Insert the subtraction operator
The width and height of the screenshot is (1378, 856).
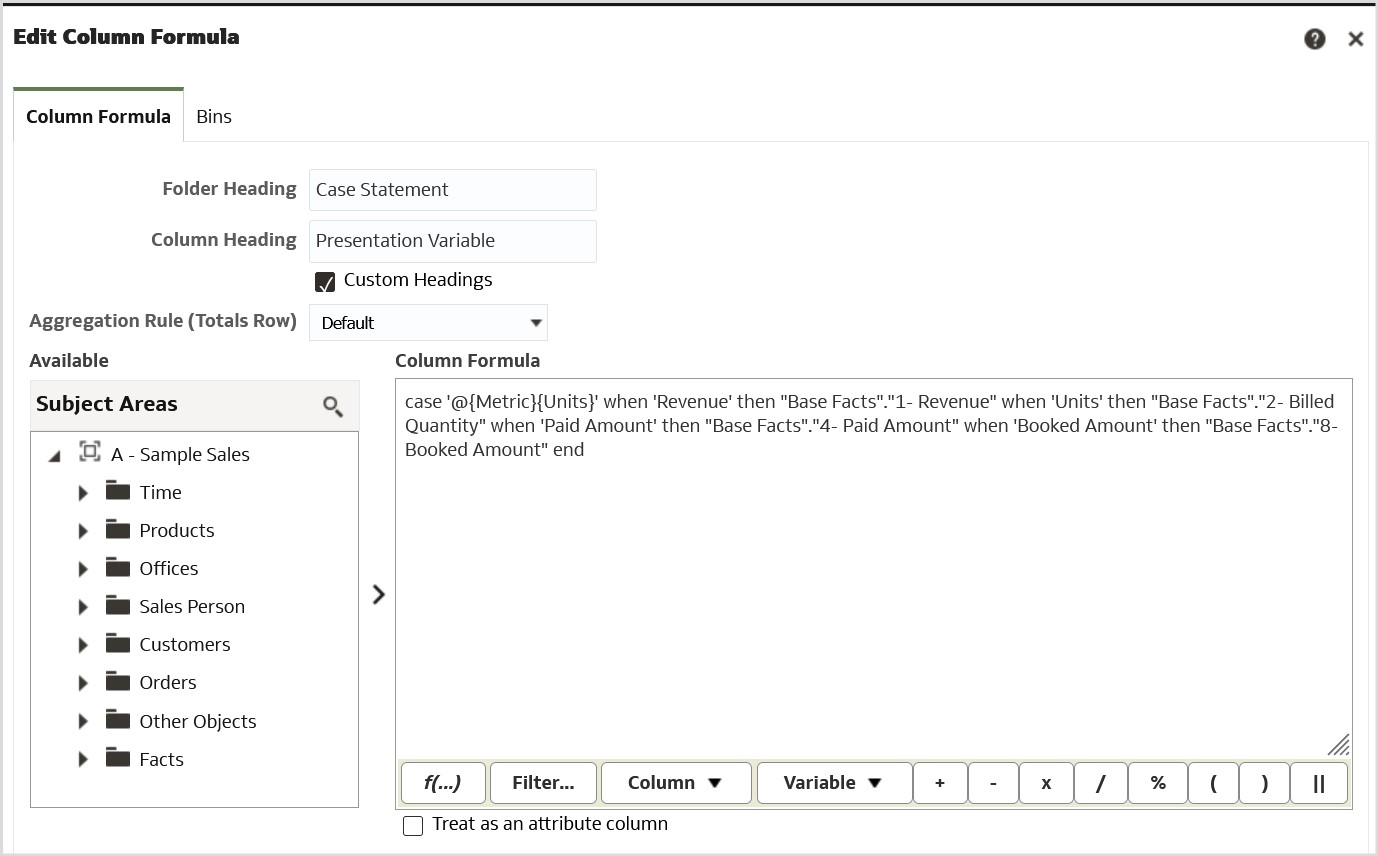pyautogui.click(x=993, y=783)
